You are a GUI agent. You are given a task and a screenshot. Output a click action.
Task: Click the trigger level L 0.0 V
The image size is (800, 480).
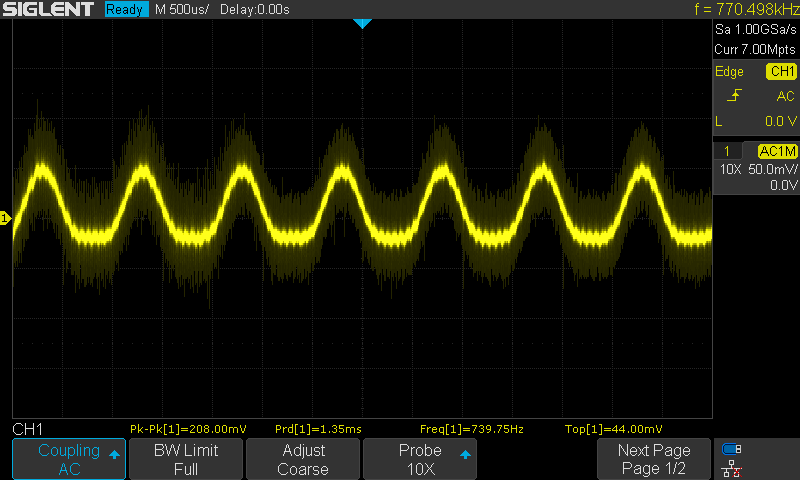coord(756,121)
